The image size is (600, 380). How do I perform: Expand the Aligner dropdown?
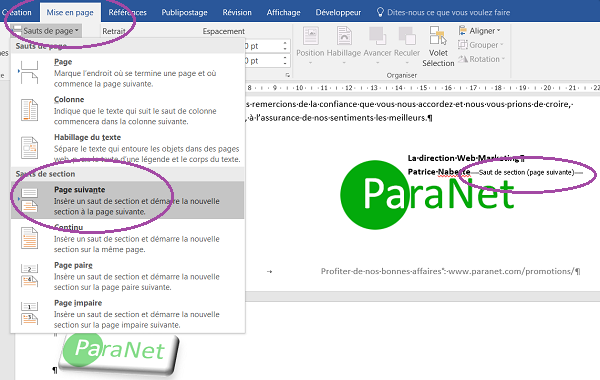480,31
